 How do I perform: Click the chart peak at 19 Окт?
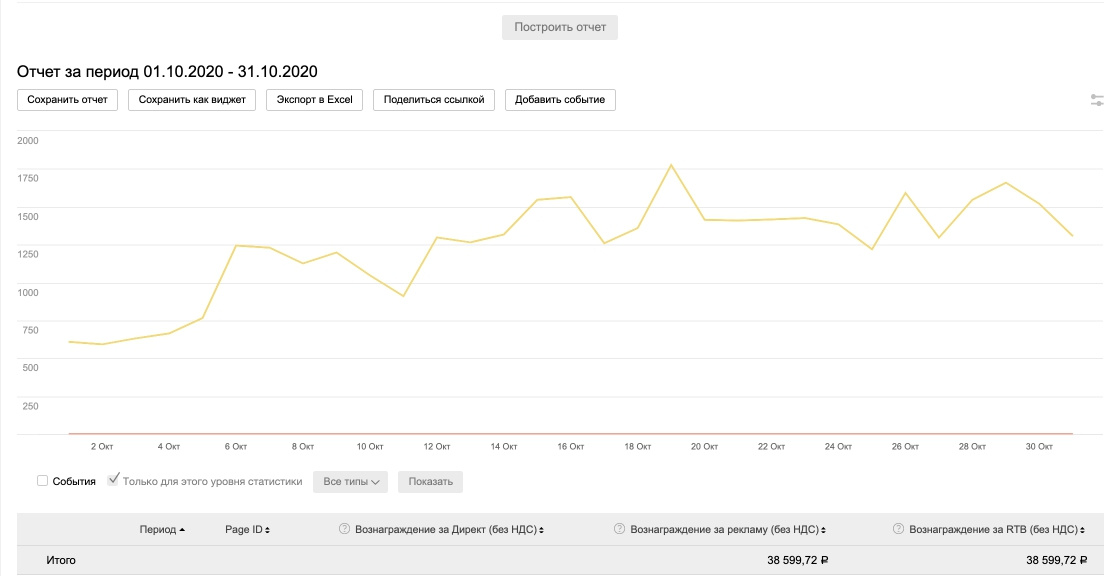point(671,165)
